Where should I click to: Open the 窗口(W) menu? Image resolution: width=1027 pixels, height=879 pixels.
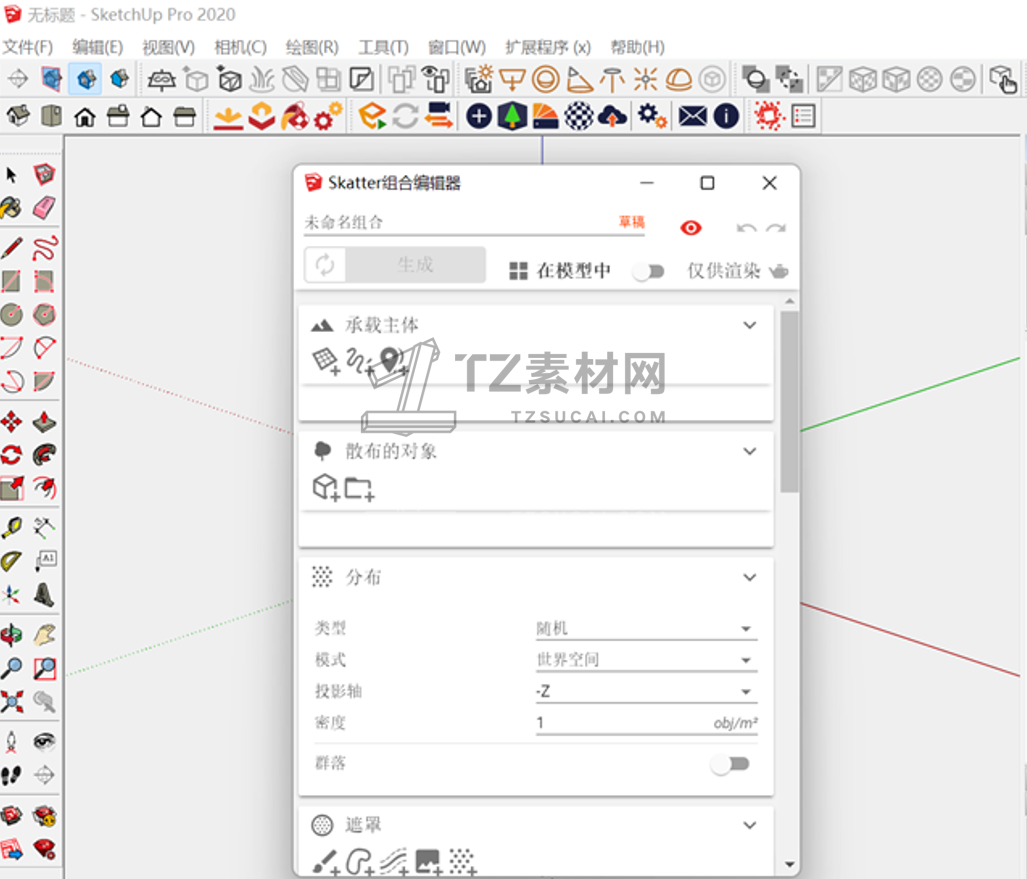coord(457,47)
